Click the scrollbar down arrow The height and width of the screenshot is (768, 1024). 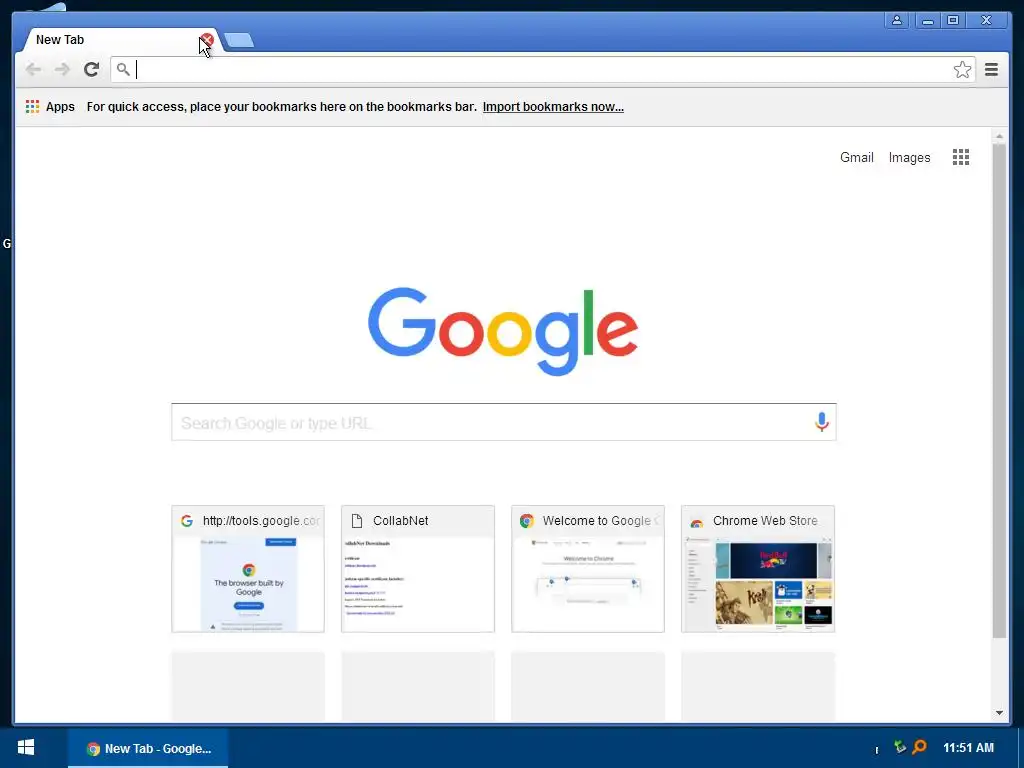click(999, 713)
